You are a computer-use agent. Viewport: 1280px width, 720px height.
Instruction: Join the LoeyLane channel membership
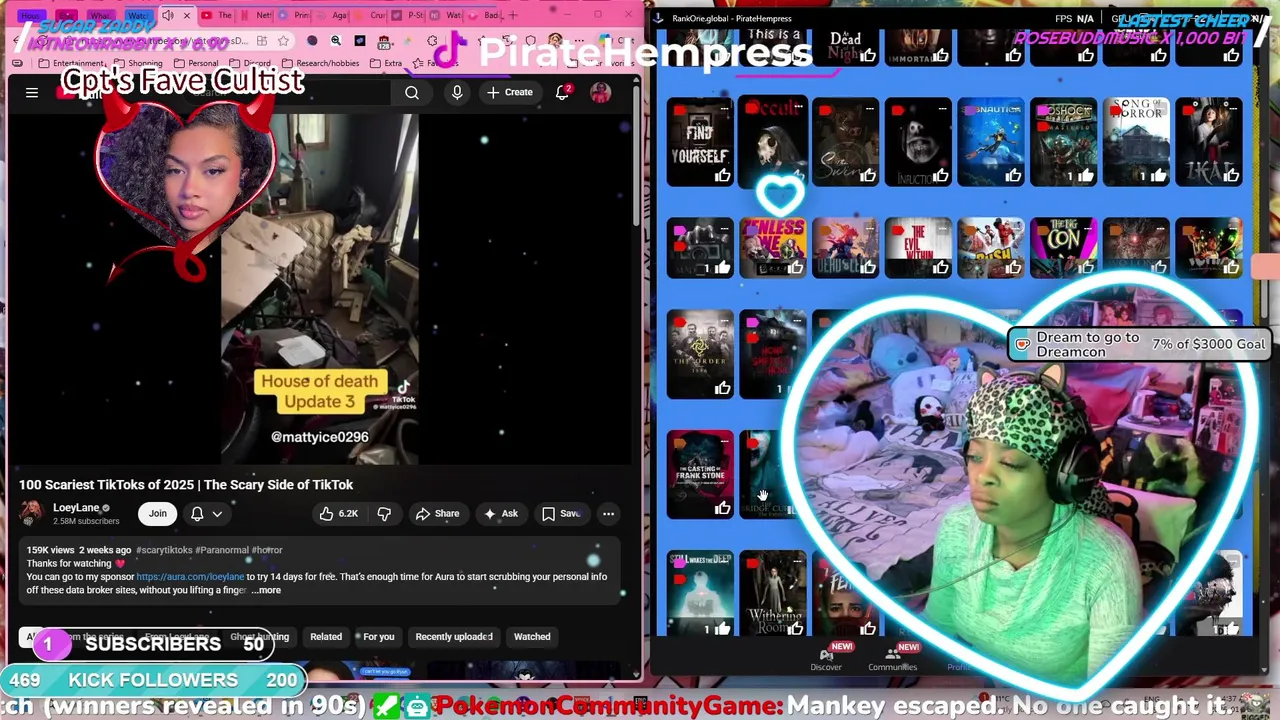(x=158, y=514)
